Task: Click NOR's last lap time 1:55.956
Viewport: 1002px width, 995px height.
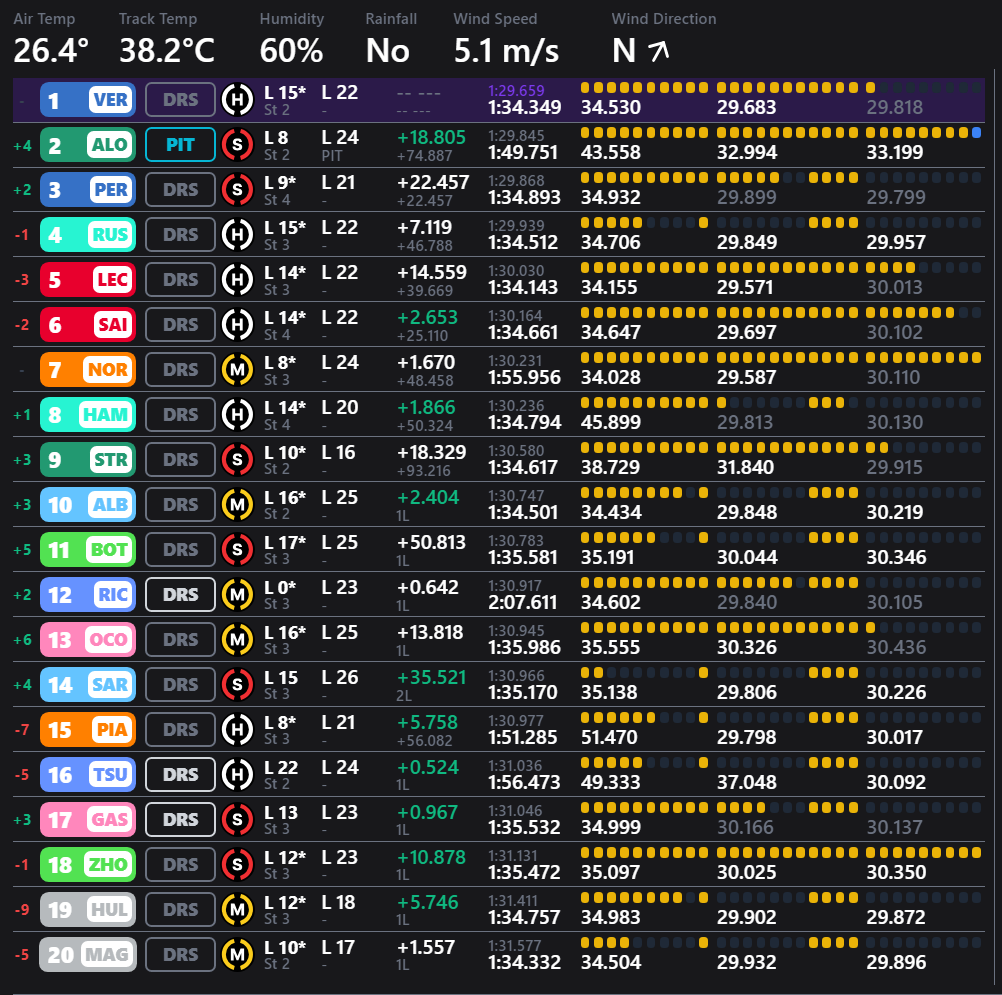Action: [524, 377]
